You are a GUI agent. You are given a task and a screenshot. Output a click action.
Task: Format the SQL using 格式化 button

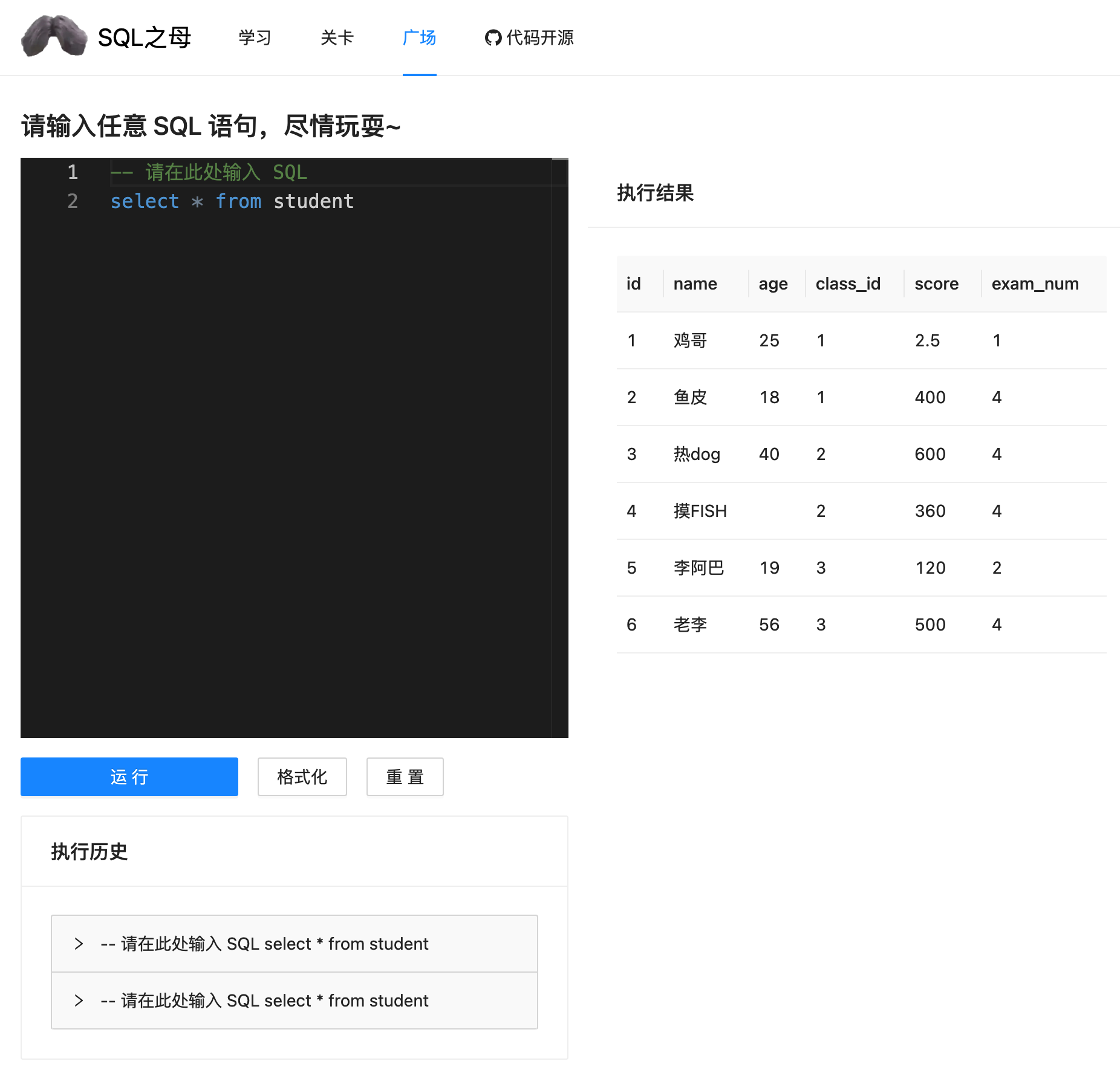pos(302,777)
